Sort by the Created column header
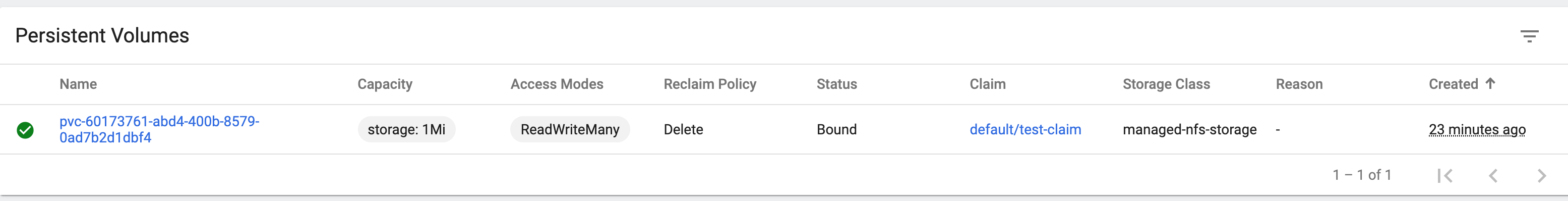This screenshot has height=201, width=1568. point(1453,84)
